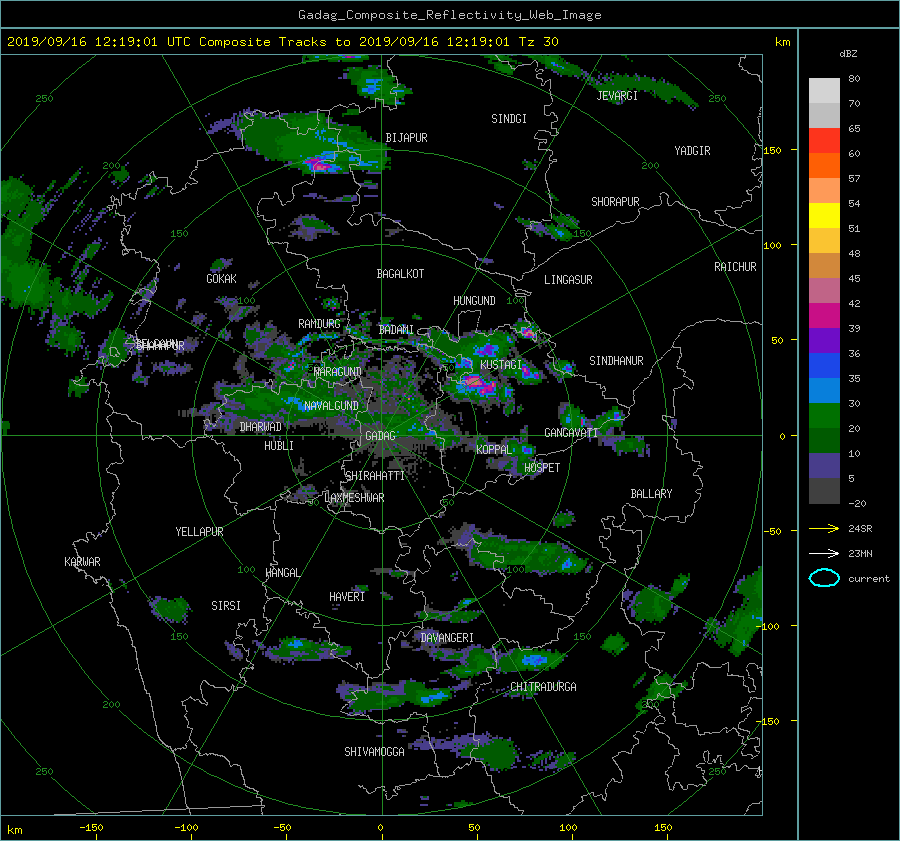Click the yellow 24SR track arrow in legend
The image size is (900, 841).
tap(824, 529)
